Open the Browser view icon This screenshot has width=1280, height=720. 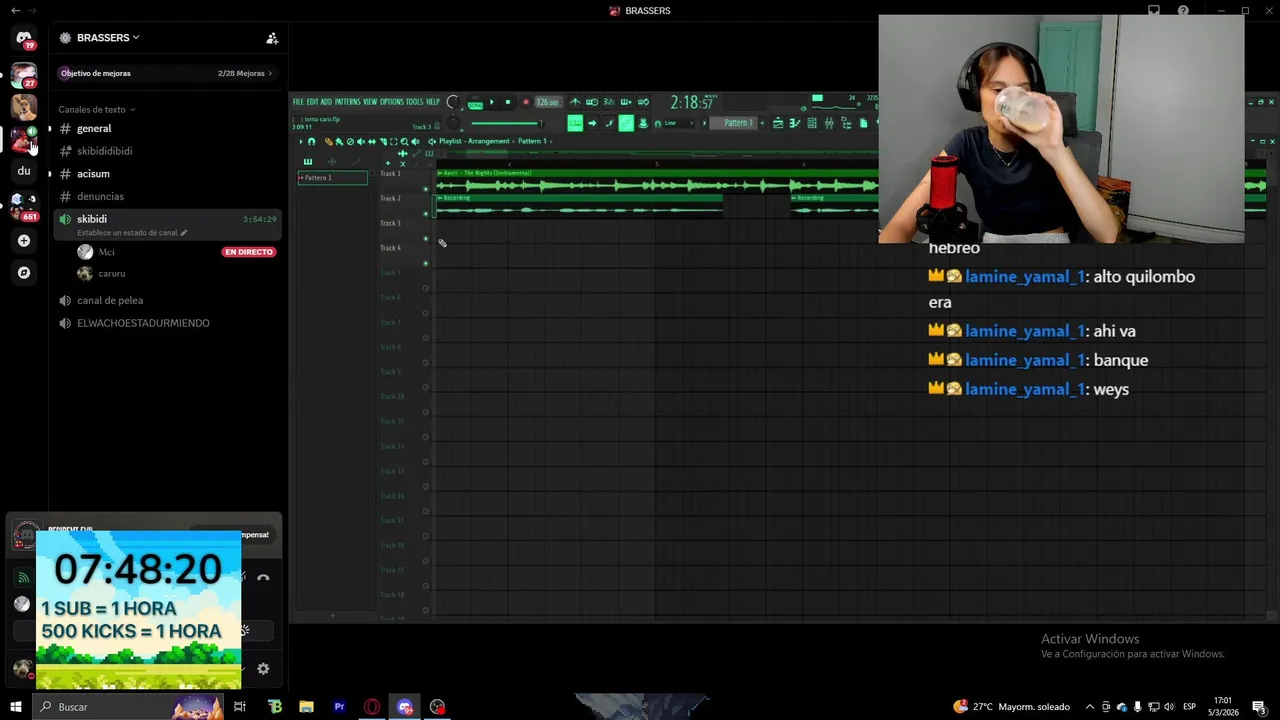[847, 123]
